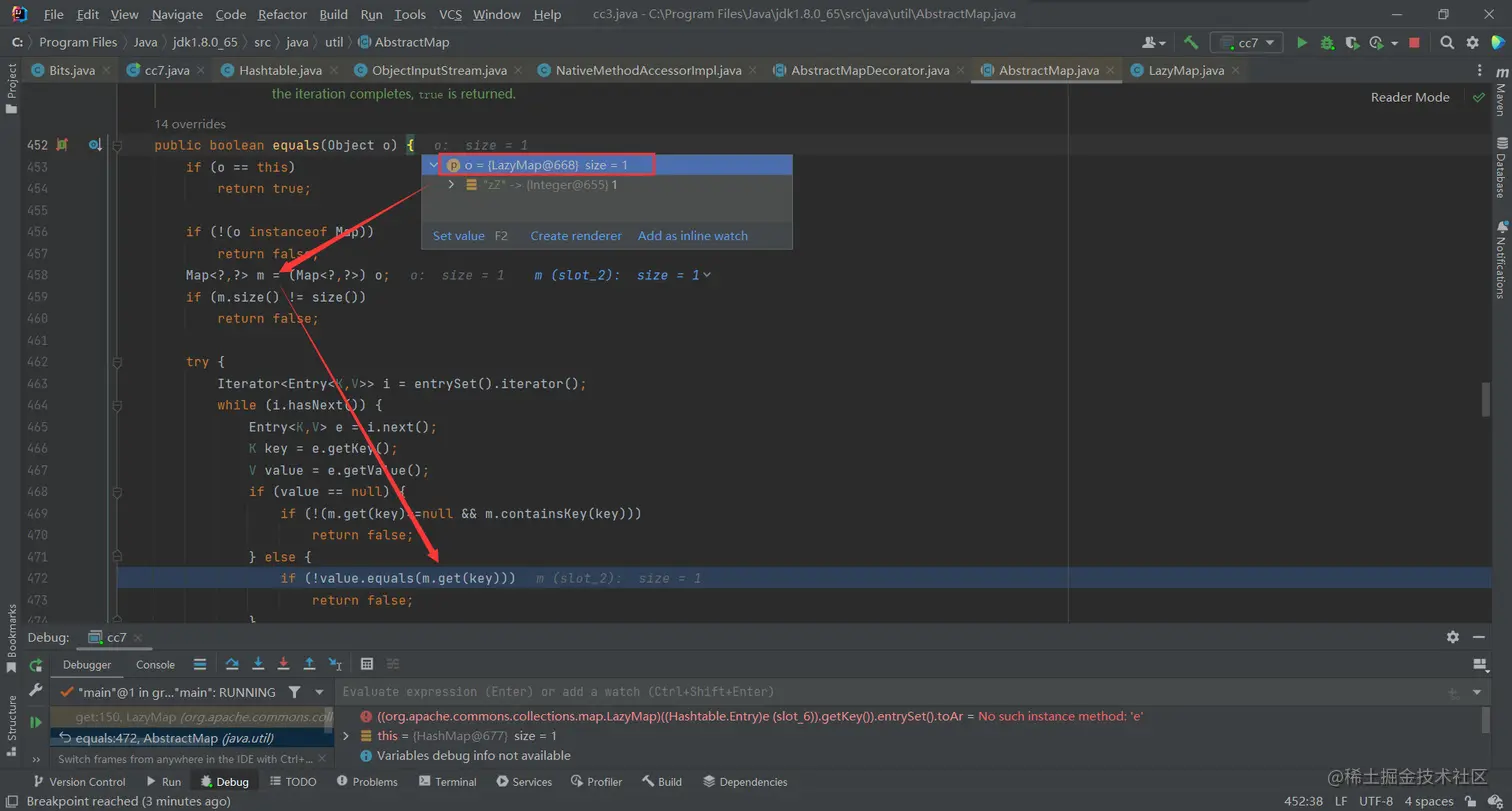1512x811 pixels.
Task: Open the Version Control tool window
Action: click(x=79, y=782)
